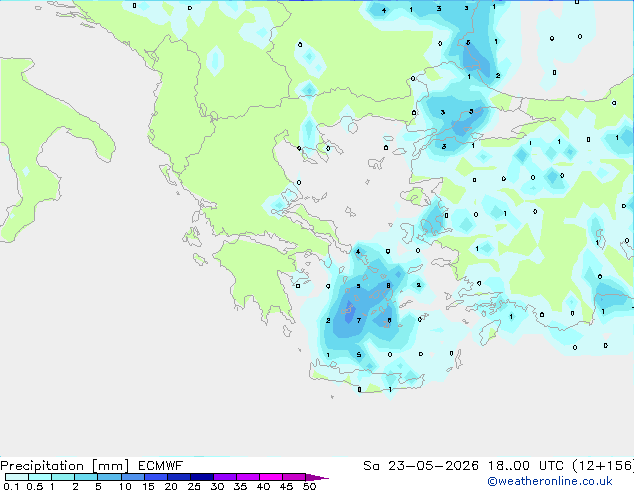The width and height of the screenshot is (634, 490).
Task: Click the 1–2 mm legend color swatch
Action: [x=63, y=477]
